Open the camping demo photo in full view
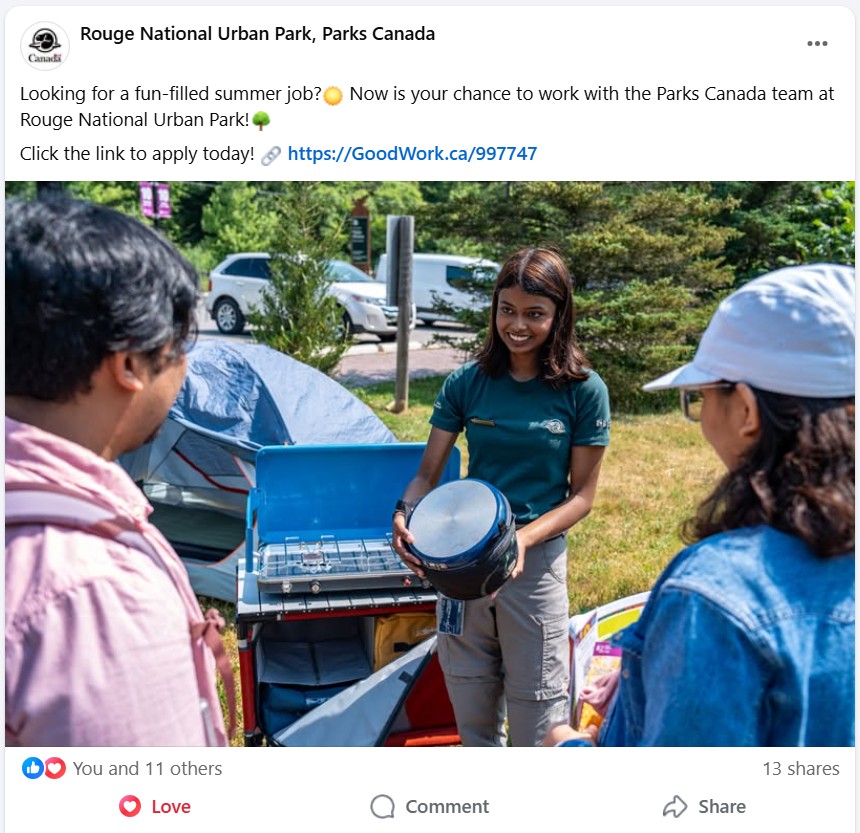The height and width of the screenshot is (833, 860). pyautogui.click(x=430, y=463)
